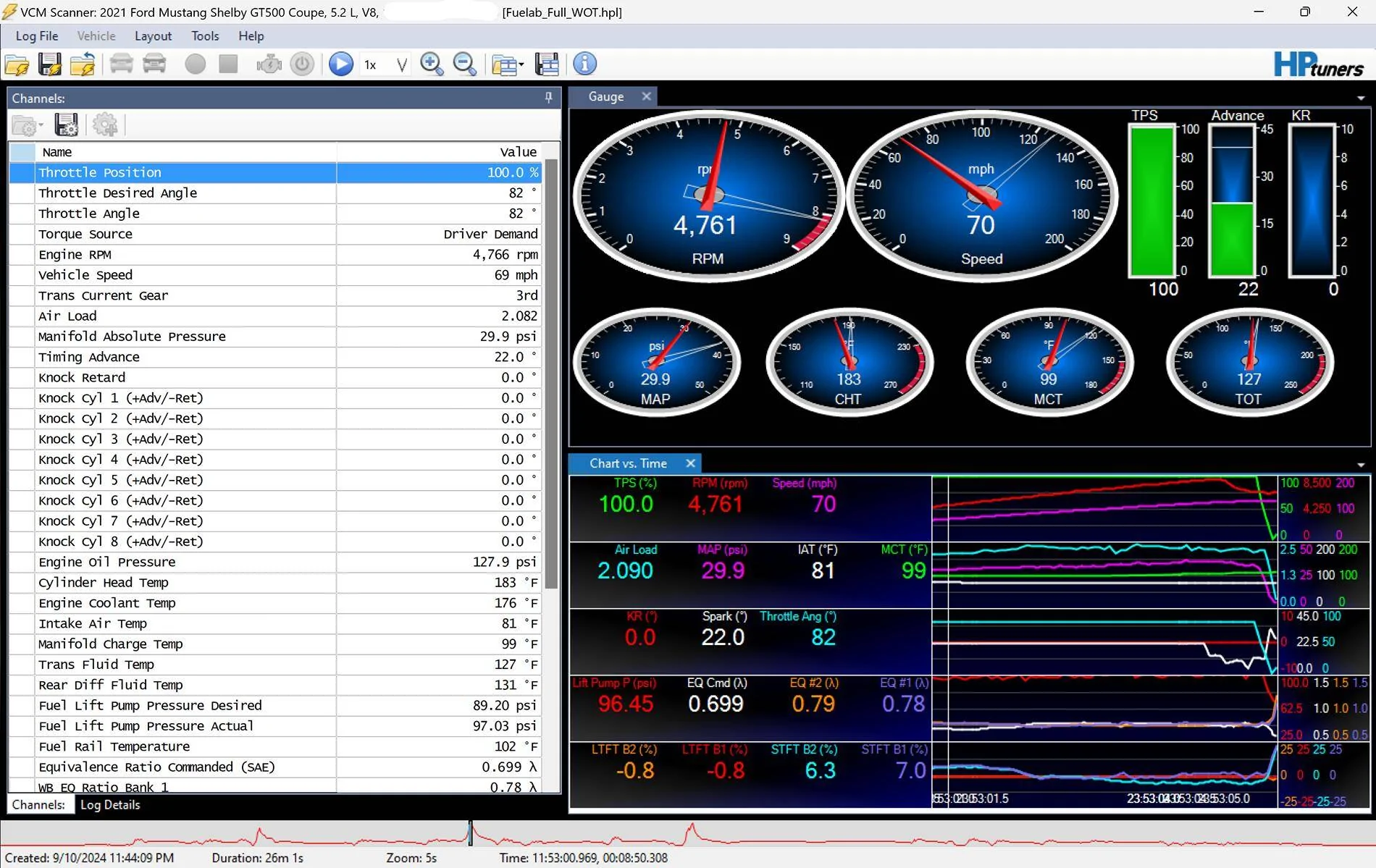Click the channel list vertical scrollbar

pos(552,374)
